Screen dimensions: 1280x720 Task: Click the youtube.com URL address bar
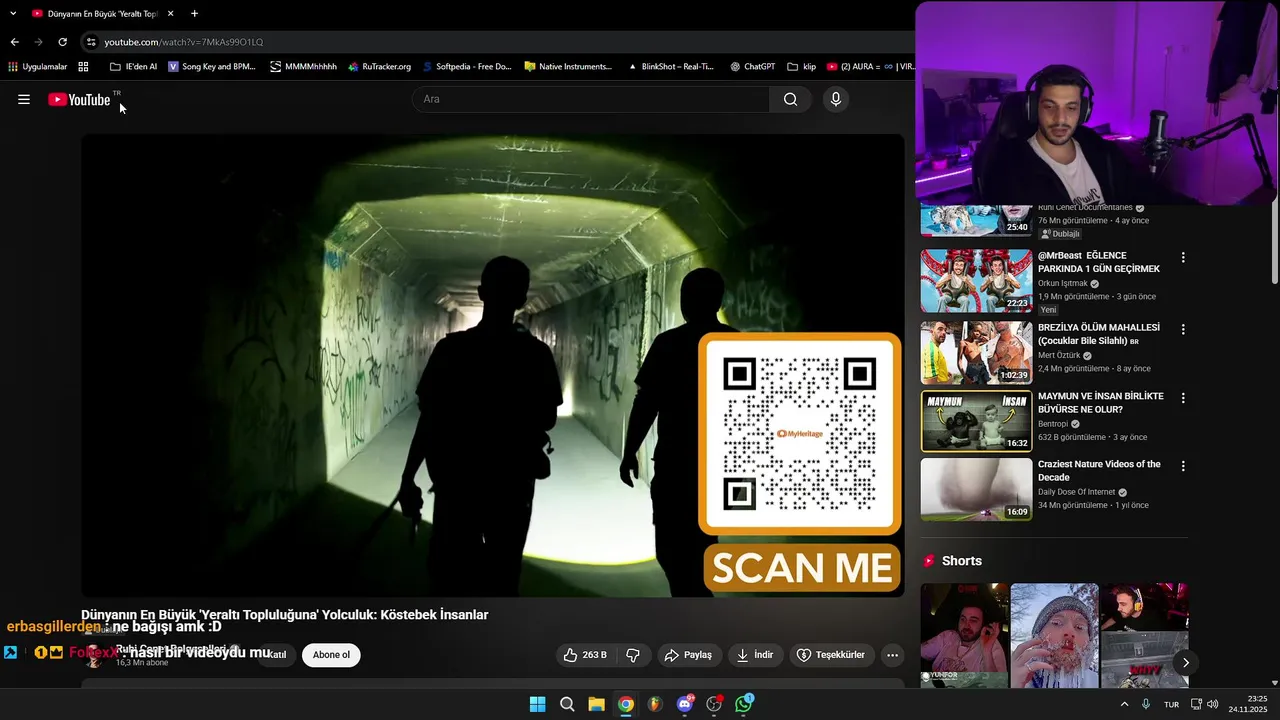click(184, 42)
